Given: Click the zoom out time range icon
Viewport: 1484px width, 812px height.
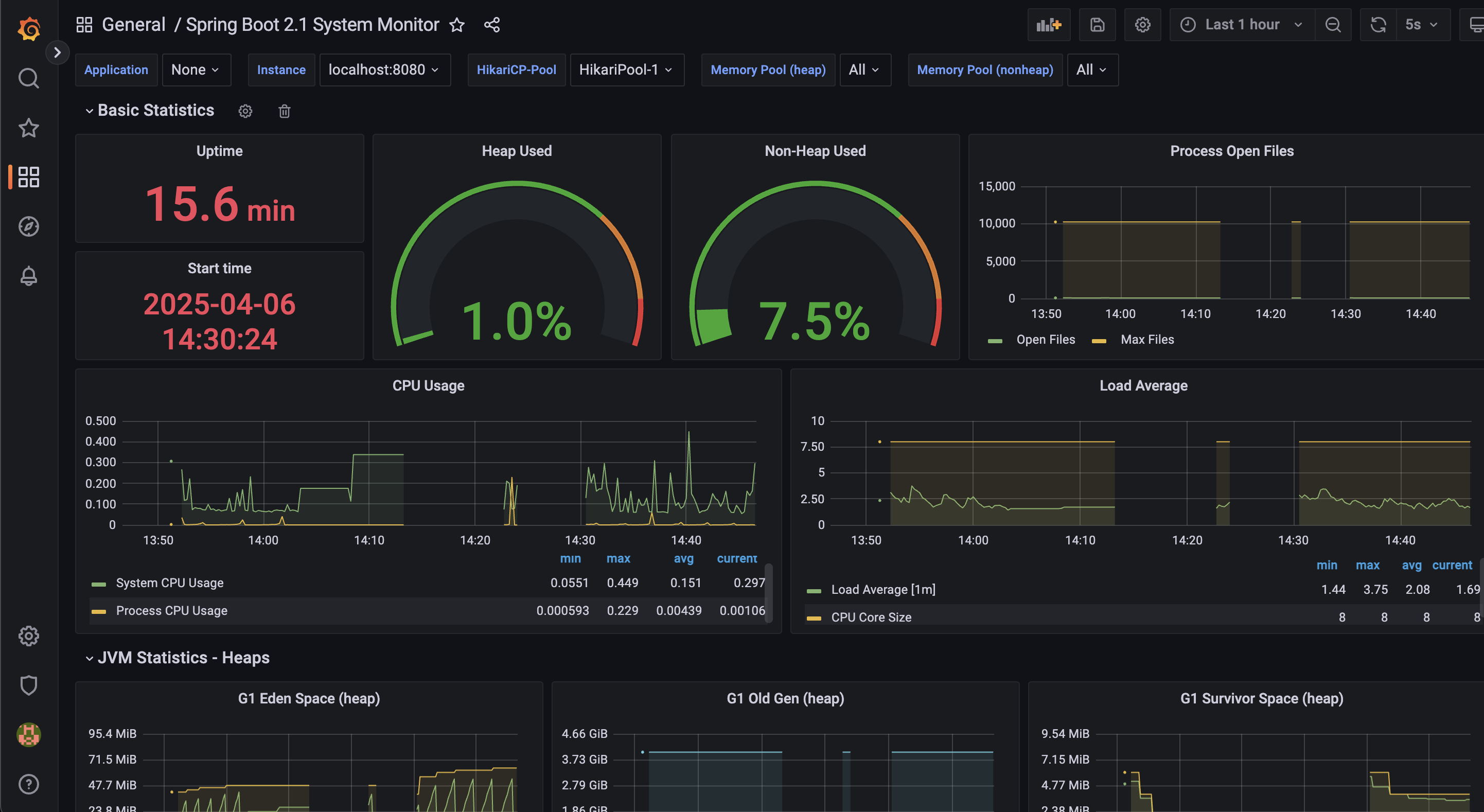Looking at the screenshot, I should click(x=1333, y=25).
